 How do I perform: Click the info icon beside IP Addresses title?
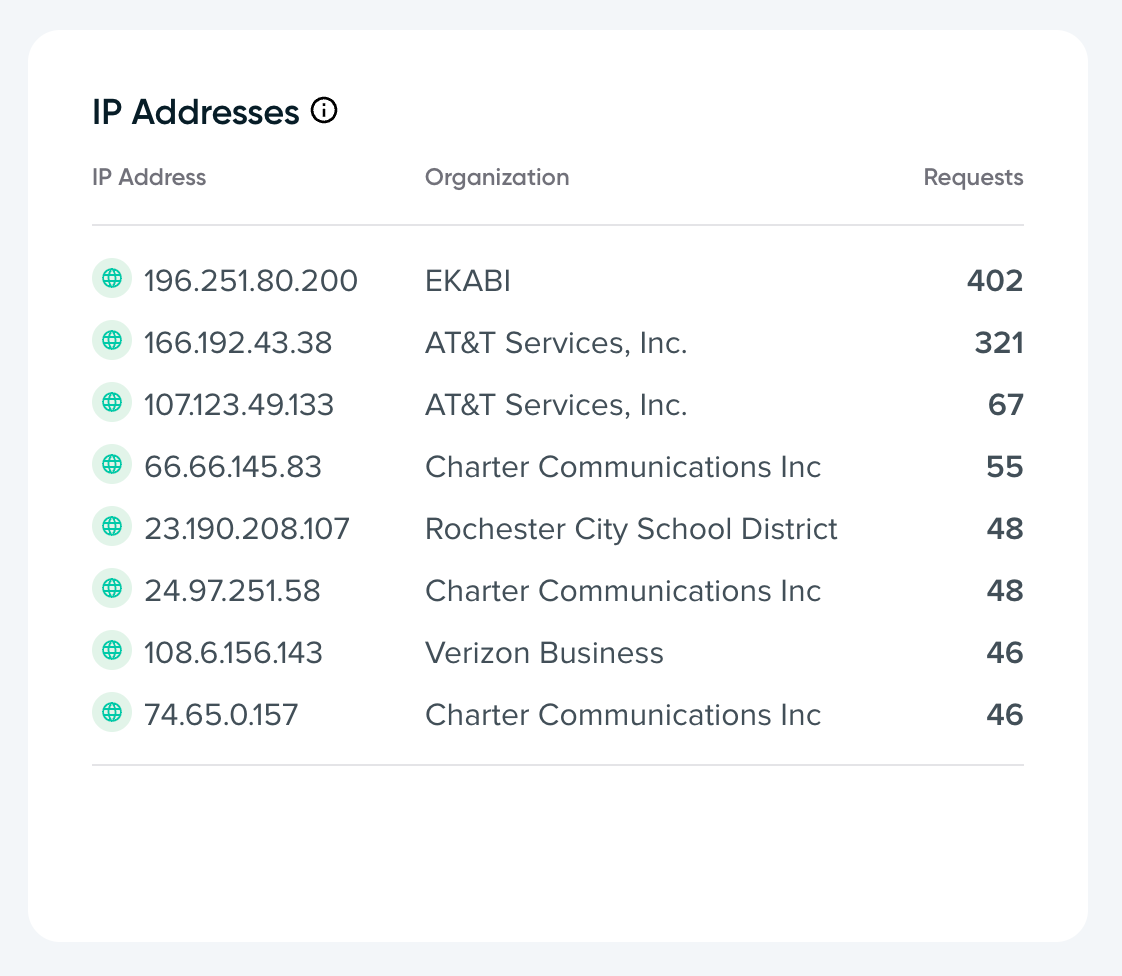coord(324,111)
